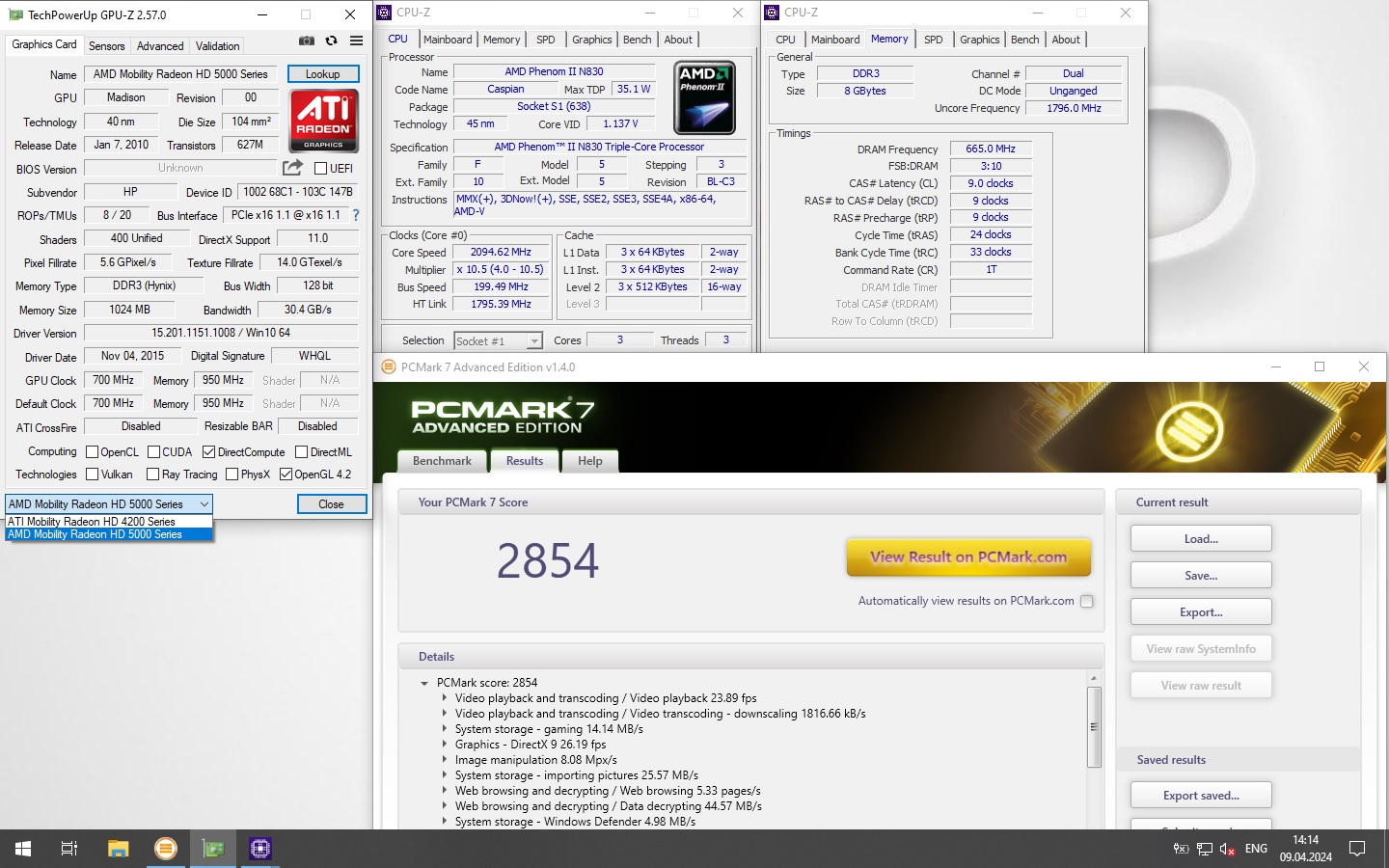Toggle the DirectCompute checkbox
This screenshot has height=868, width=1389.
(x=208, y=451)
